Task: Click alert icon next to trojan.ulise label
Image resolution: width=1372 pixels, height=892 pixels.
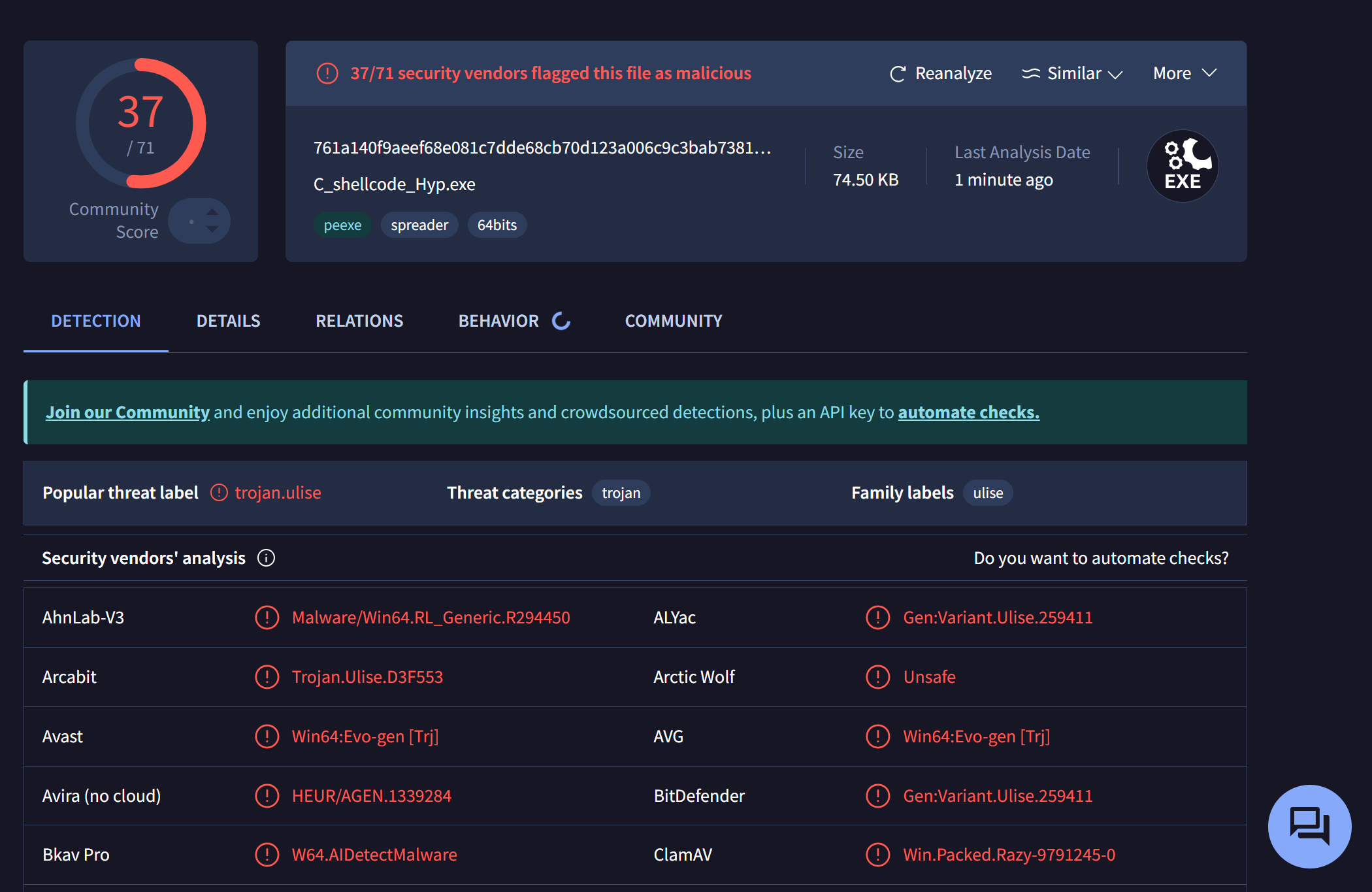Action: pos(219,493)
